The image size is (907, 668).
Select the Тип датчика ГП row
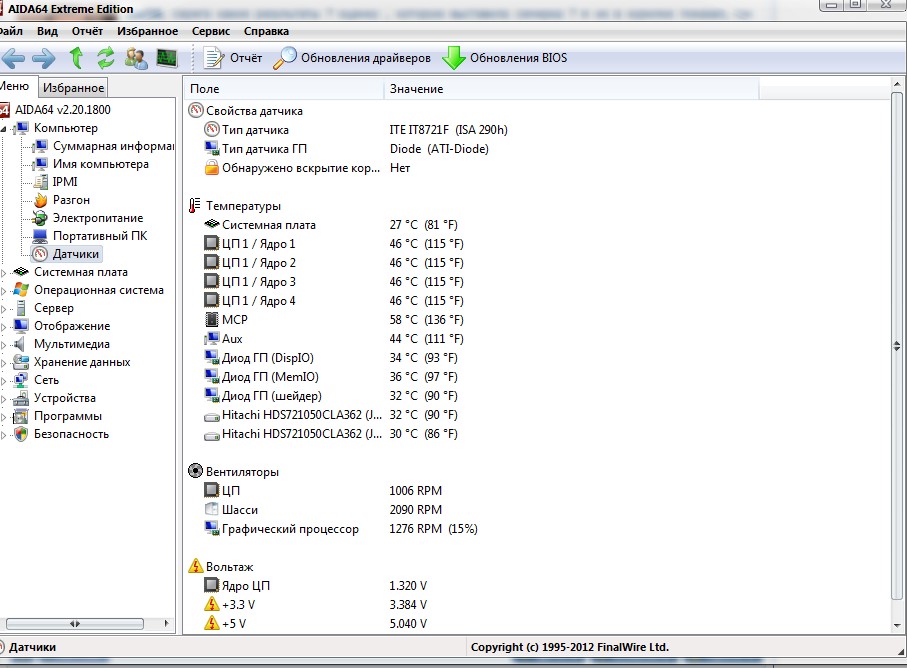click(346, 149)
